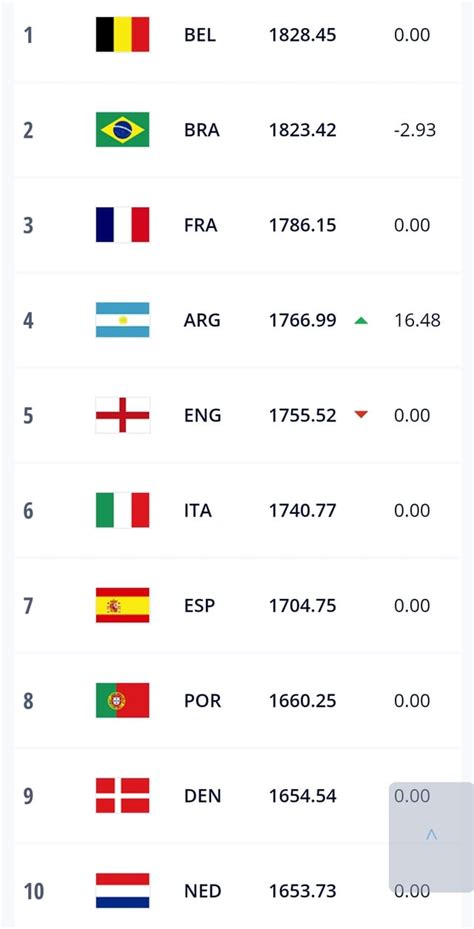Click the Denmark flag icon
The image size is (474, 929).
(x=123, y=796)
